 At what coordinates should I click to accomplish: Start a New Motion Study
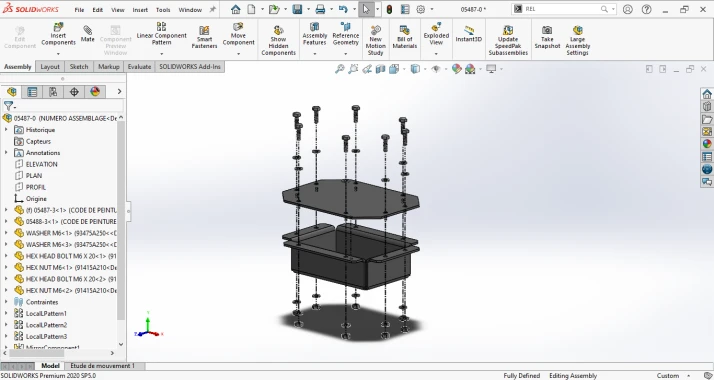tap(375, 41)
